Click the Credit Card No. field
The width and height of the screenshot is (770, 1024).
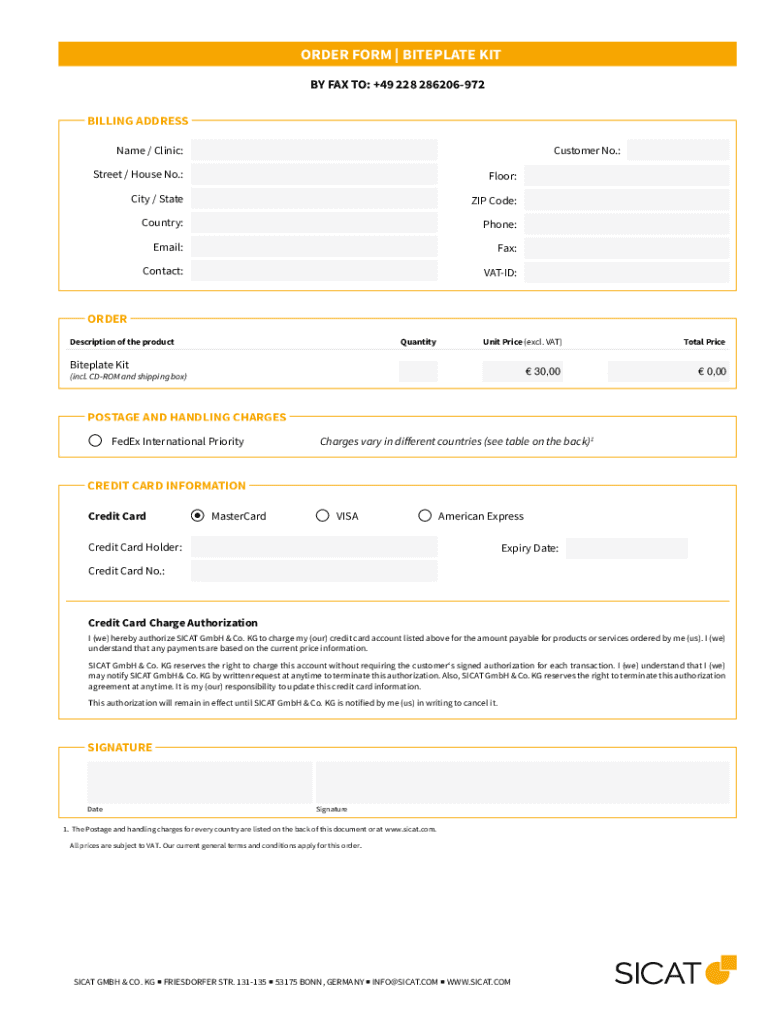(314, 571)
